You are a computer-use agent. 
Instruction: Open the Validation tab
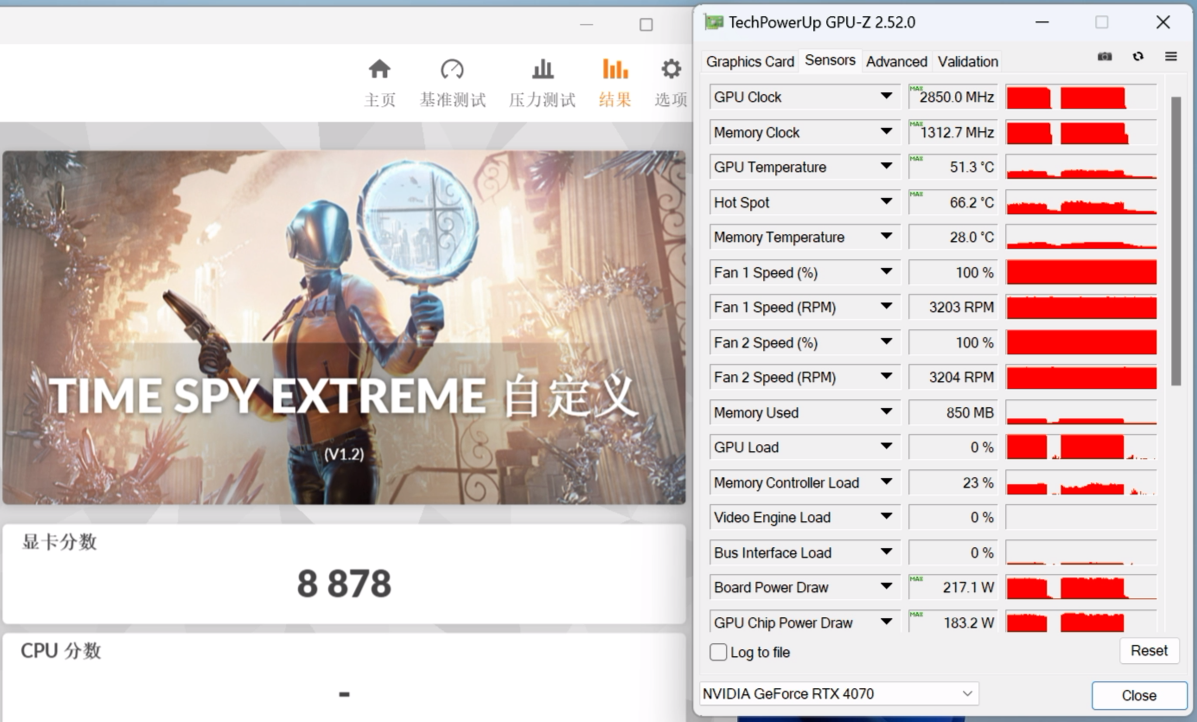[967, 62]
